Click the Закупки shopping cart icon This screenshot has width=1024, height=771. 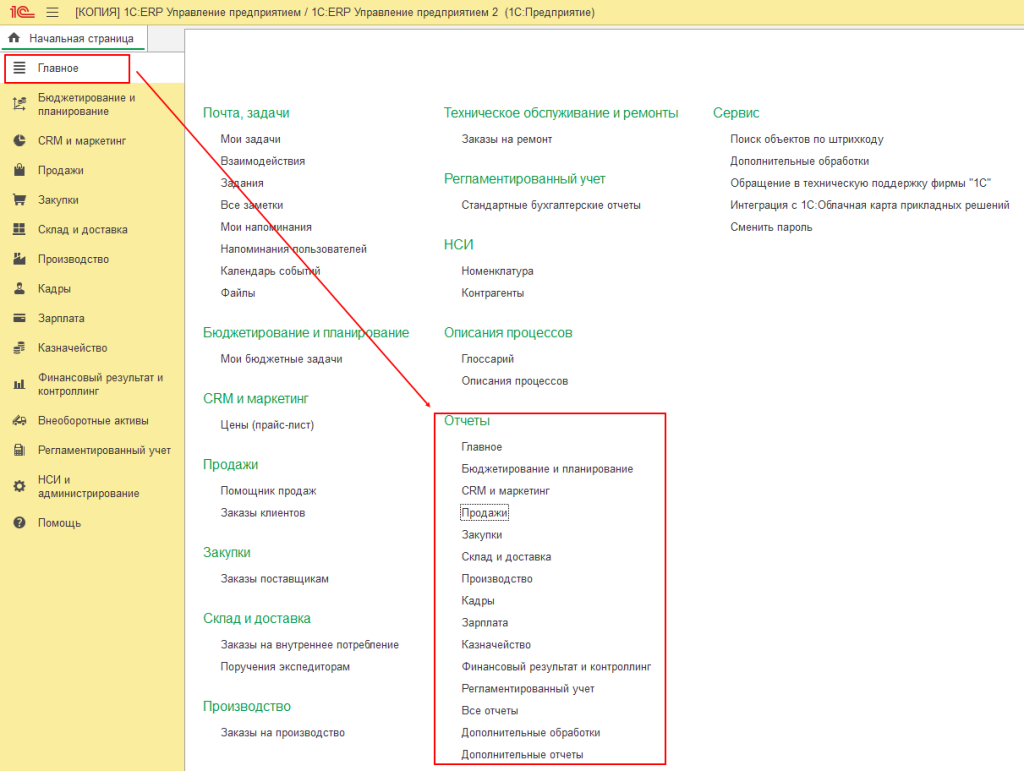point(19,200)
